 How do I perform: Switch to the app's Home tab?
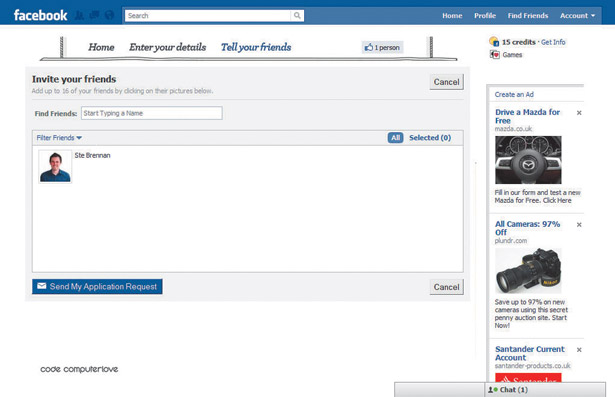(101, 47)
